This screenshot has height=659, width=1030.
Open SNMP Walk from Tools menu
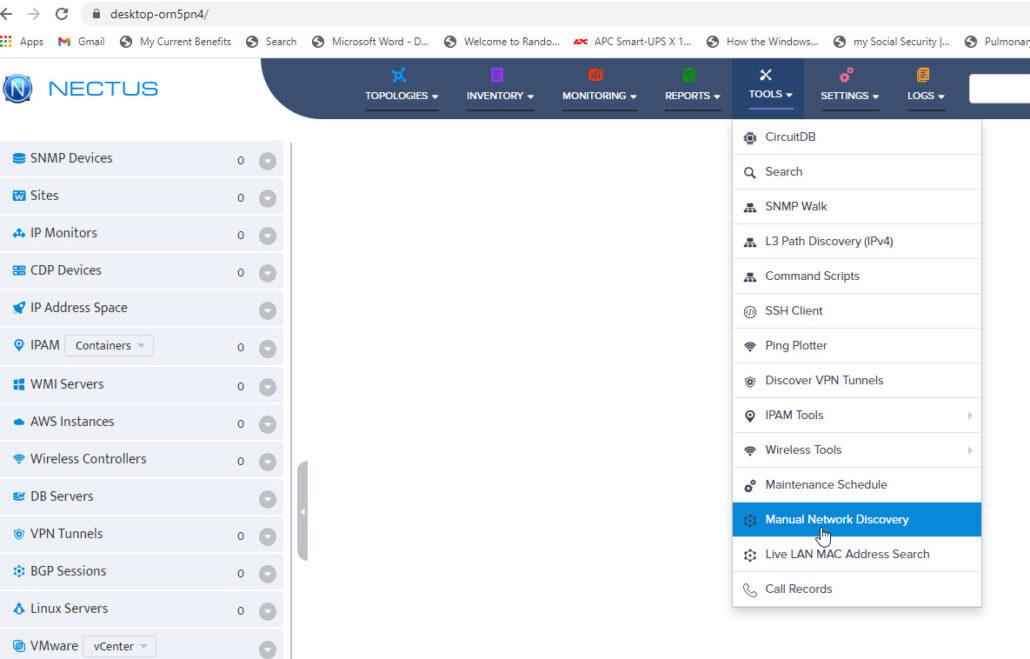pos(796,207)
